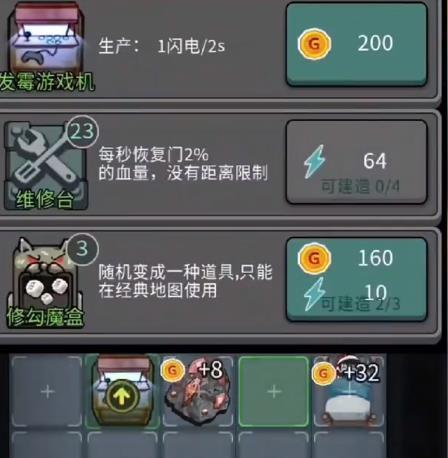
Task: Tap the ore rock producing +8 gold
Action: coord(197,396)
